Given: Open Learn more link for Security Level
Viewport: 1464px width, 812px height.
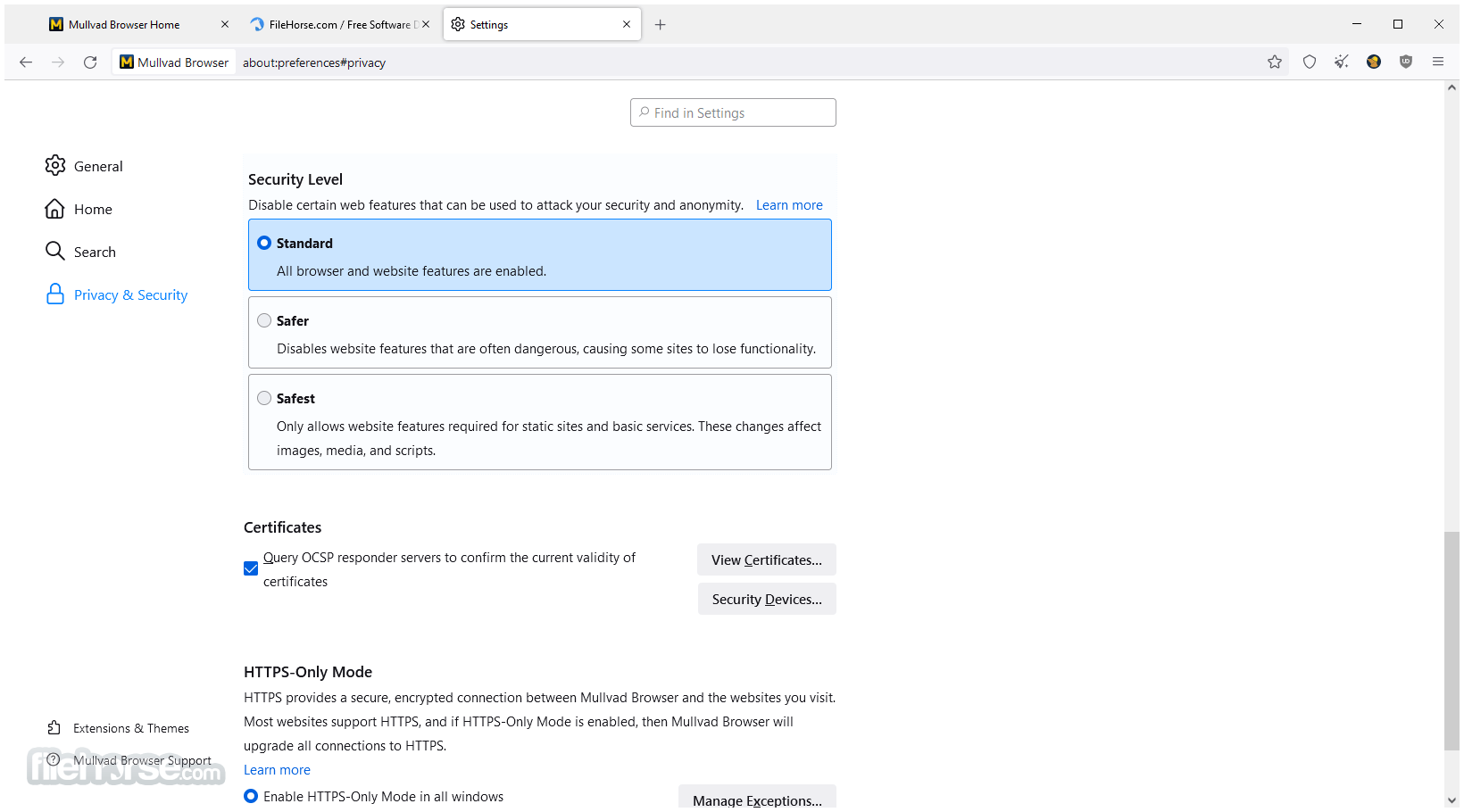Looking at the screenshot, I should point(789,205).
